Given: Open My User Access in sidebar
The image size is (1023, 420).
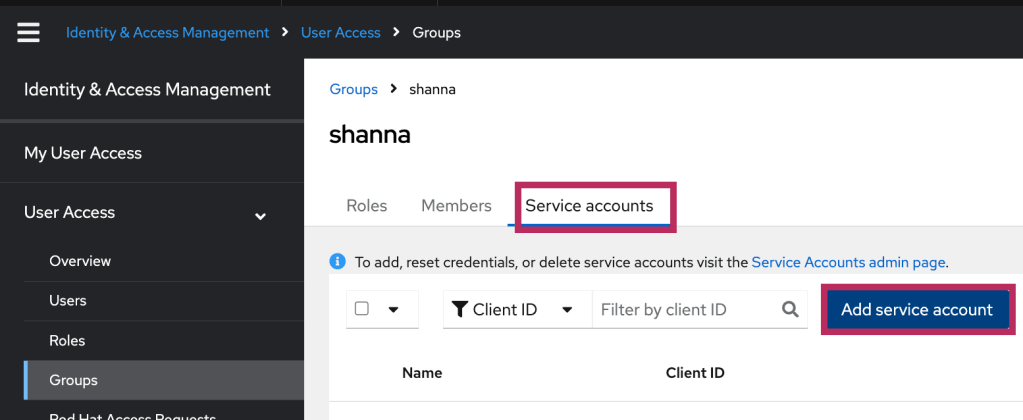Looking at the screenshot, I should point(83,153).
